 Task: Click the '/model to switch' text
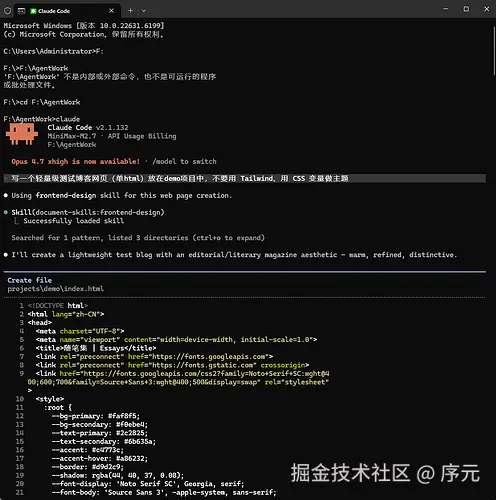pos(184,161)
